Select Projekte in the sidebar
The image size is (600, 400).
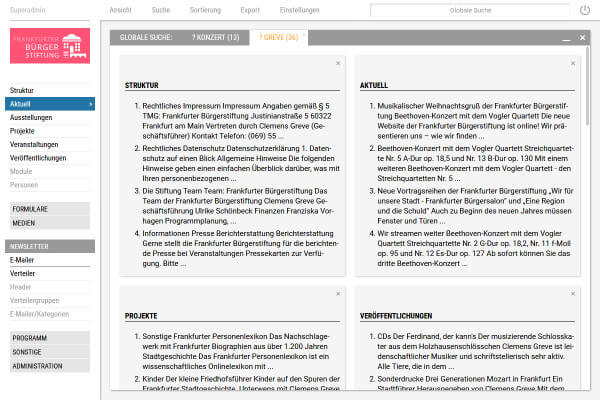click(50, 131)
